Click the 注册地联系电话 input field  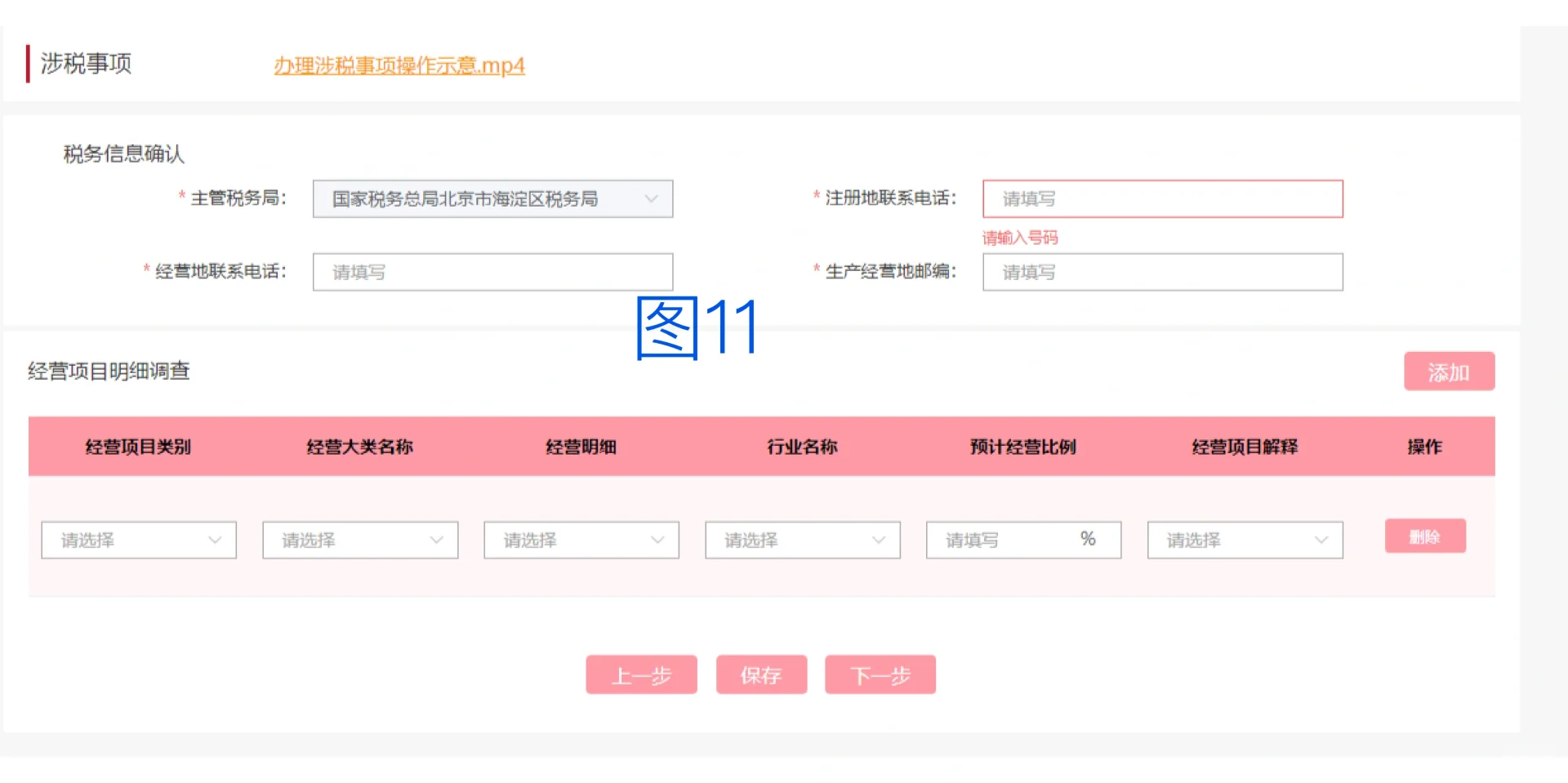coord(1161,199)
